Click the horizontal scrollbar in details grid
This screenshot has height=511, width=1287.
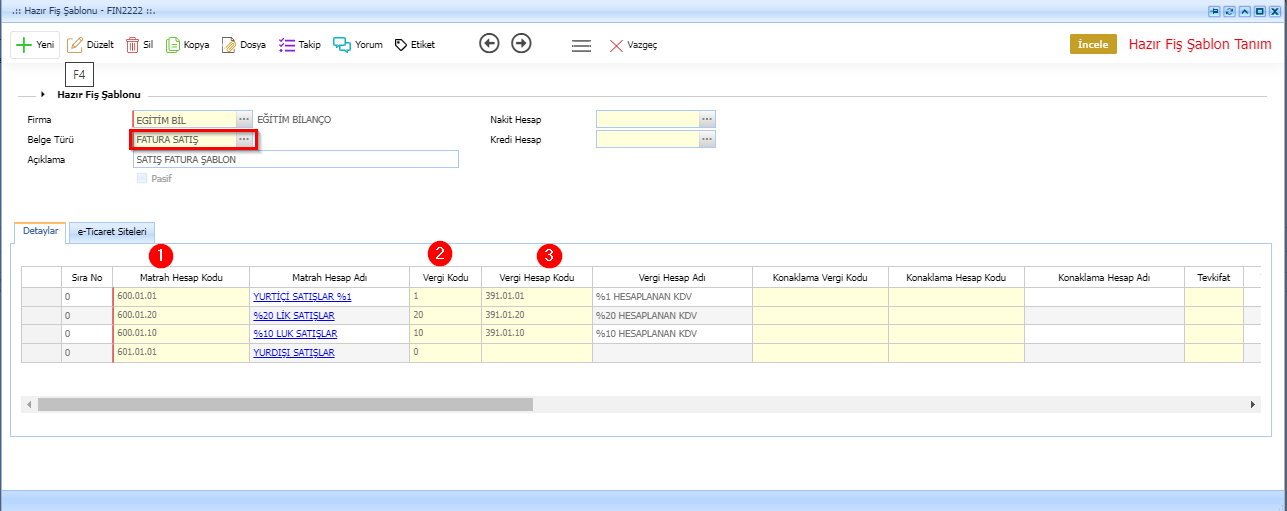pyautogui.click(x=285, y=404)
